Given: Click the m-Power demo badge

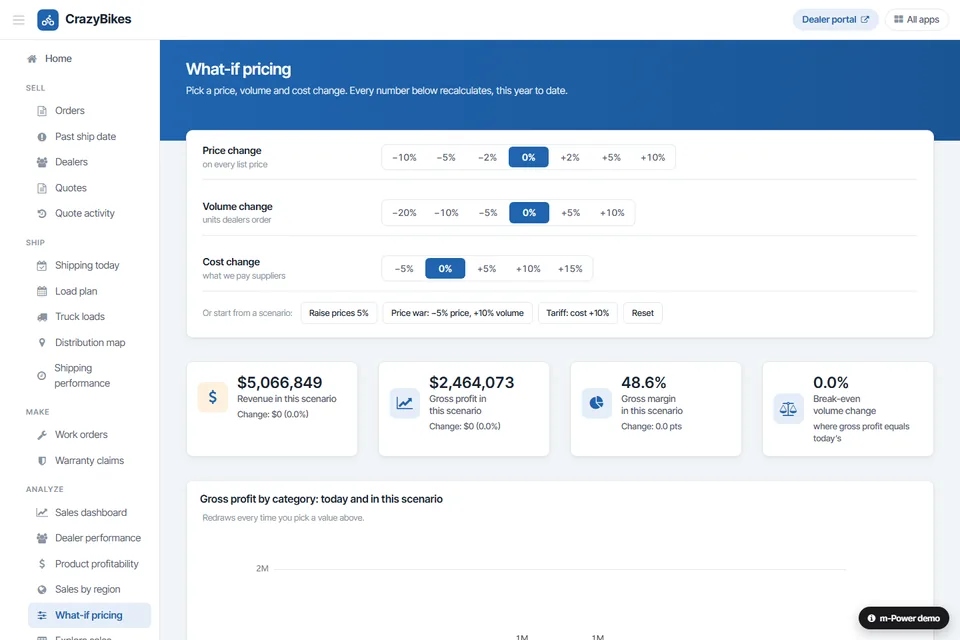Looking at the screenshot, I should 904,618.
